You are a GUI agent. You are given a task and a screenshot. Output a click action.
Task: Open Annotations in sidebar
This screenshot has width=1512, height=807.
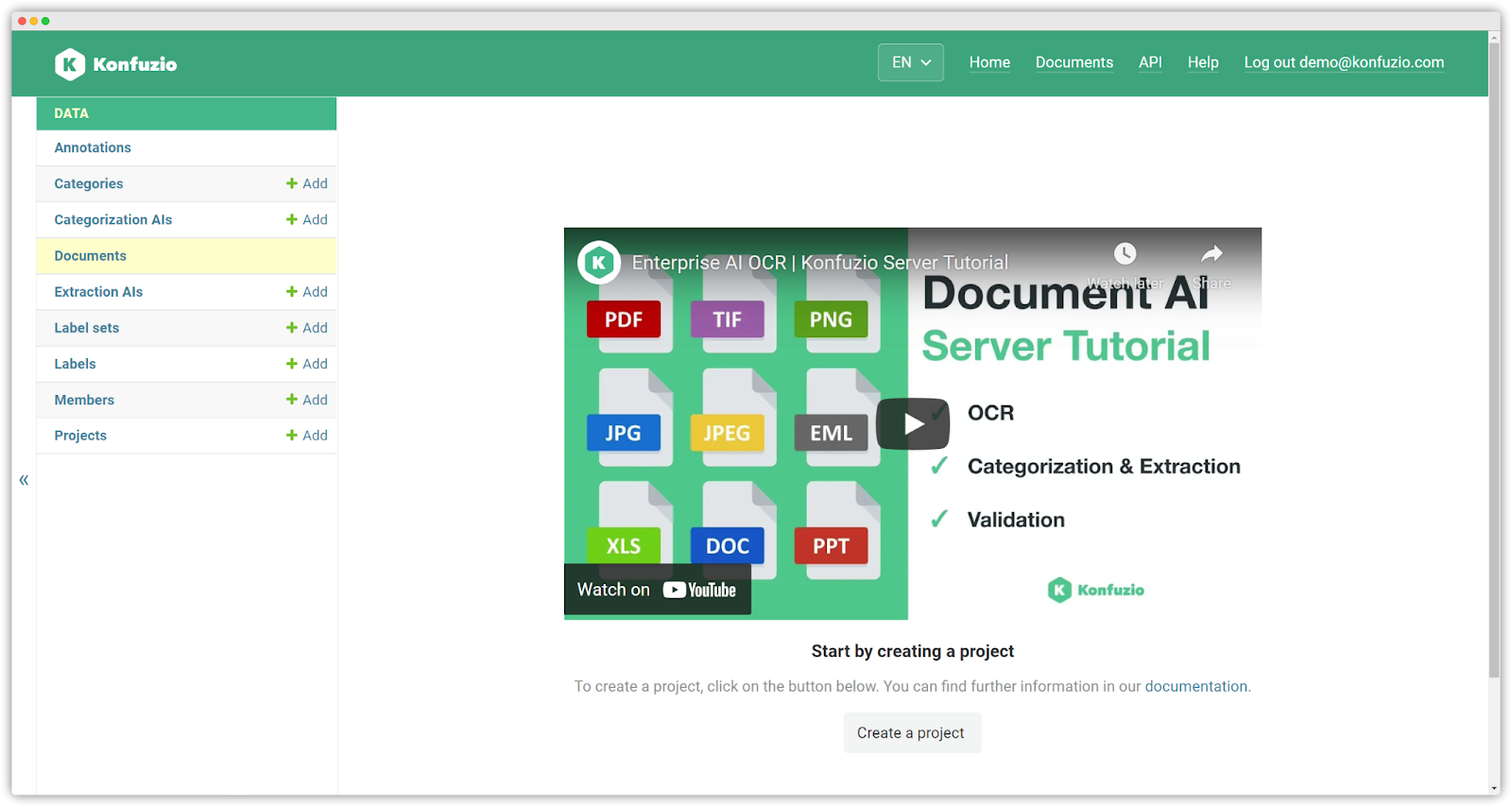coord(93,147)
